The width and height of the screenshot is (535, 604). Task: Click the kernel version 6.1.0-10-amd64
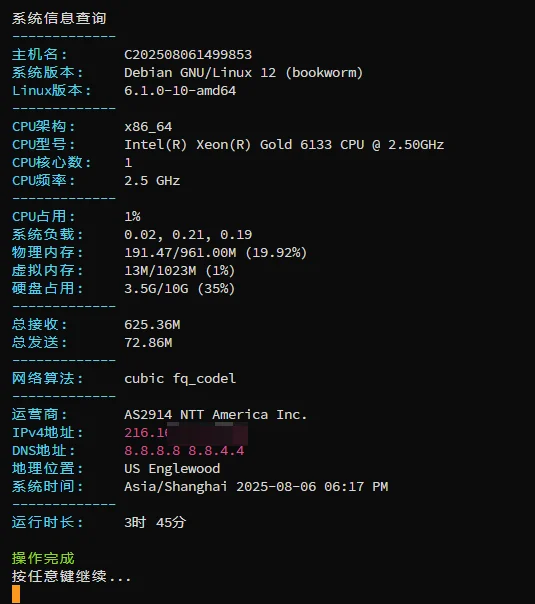pyautogui.click(x=180, y=91)
